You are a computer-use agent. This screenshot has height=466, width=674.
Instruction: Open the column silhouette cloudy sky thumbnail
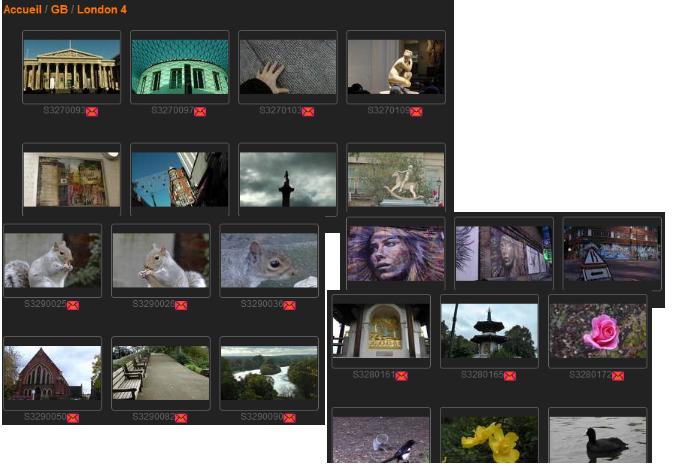tap(288, 179)
